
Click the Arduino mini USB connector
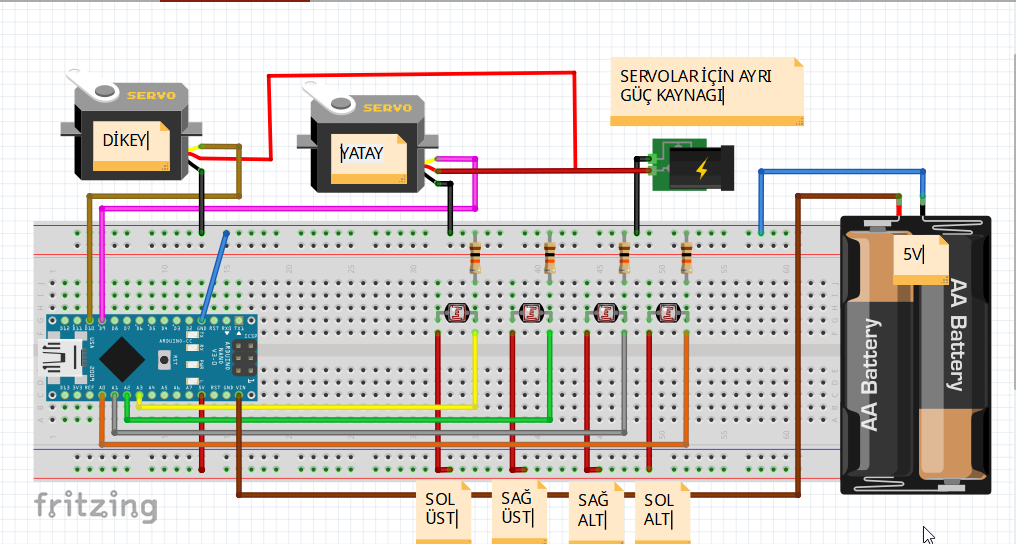(52, 358)
